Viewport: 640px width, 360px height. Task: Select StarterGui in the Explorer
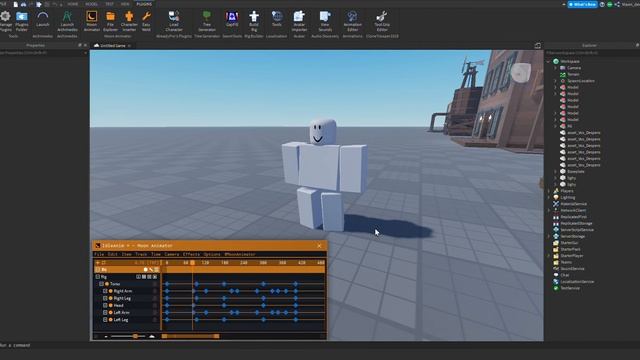coord(565,242)
